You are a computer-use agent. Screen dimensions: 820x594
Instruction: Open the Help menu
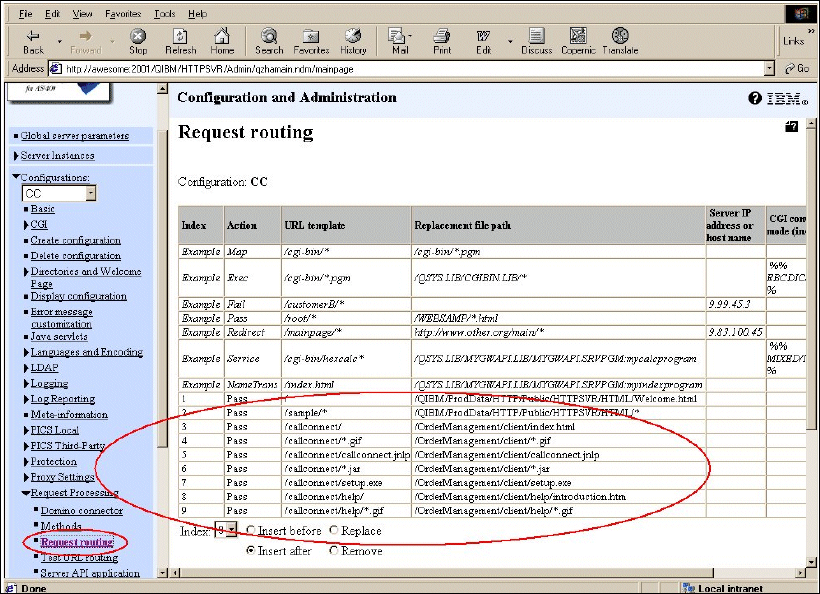[197, 14]
